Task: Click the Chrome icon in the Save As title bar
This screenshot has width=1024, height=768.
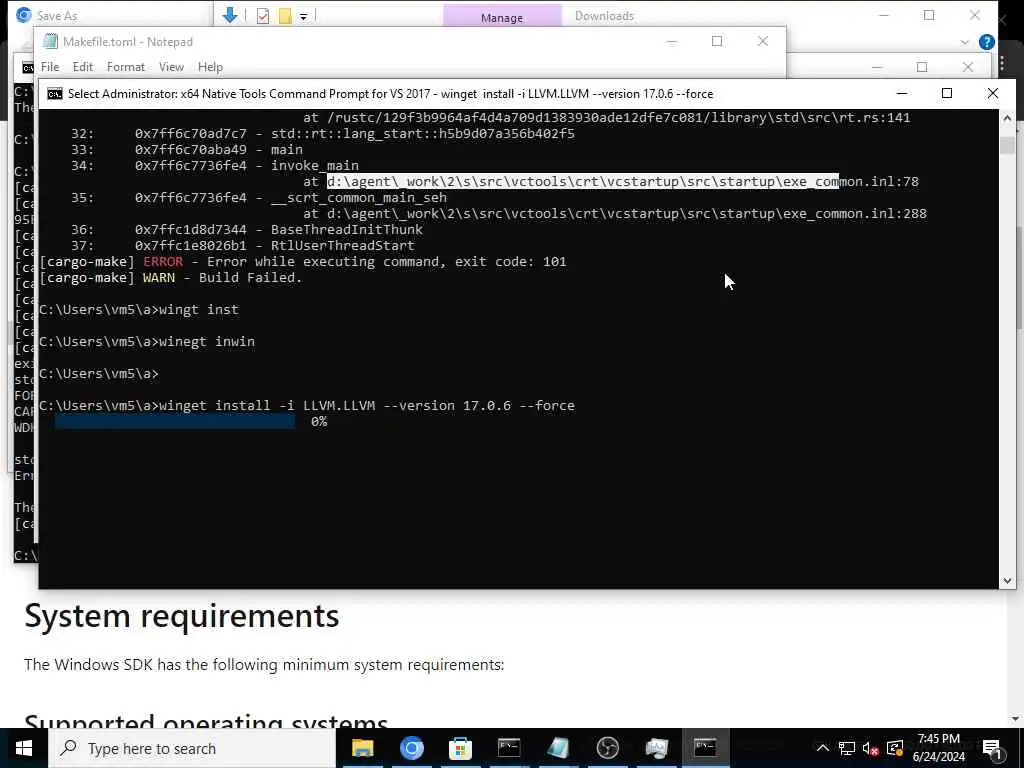Action: point(24,15)
